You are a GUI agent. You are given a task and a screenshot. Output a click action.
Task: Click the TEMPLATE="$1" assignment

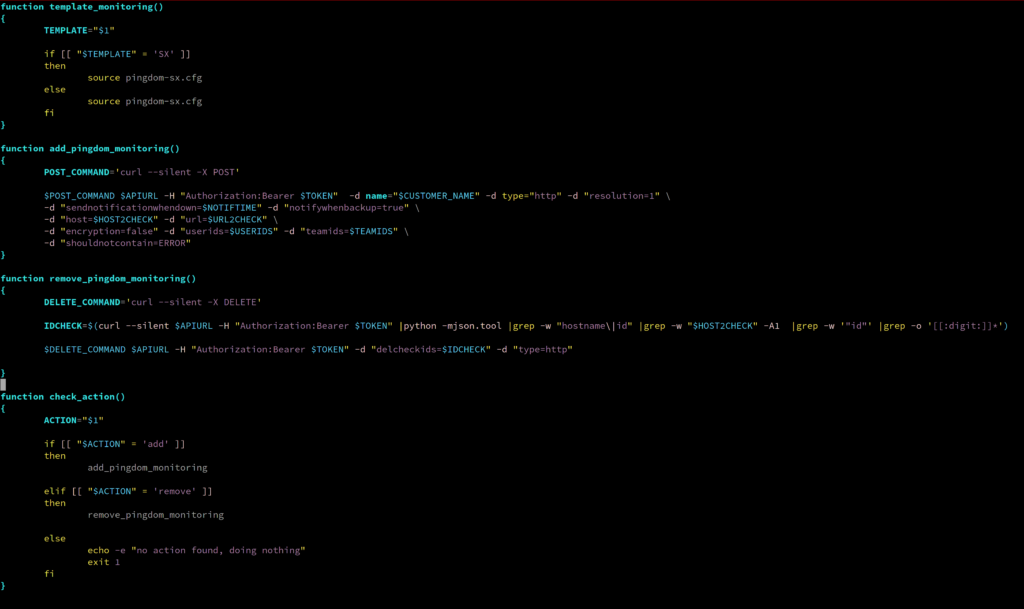point(79,30)
